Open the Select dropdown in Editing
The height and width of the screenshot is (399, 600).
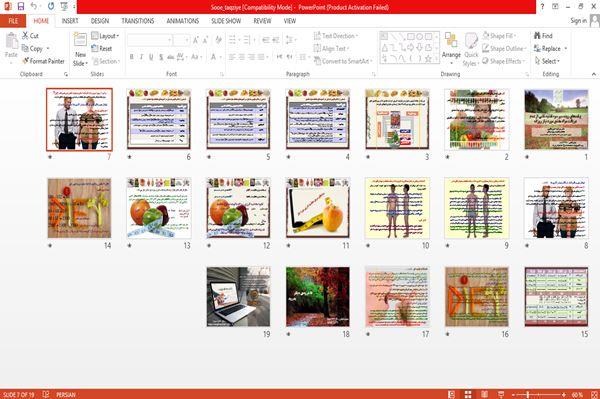click(547, 61)
